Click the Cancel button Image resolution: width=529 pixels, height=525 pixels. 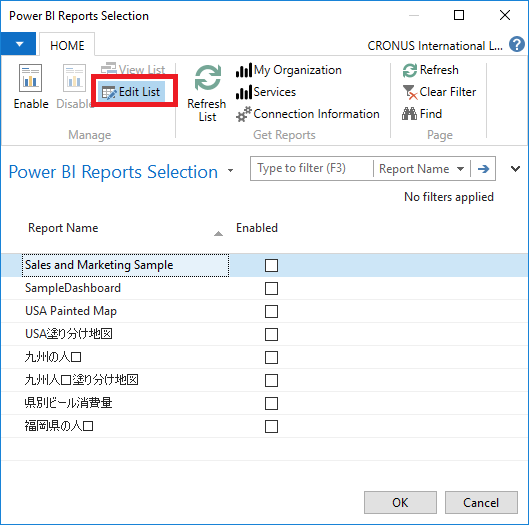click(x=481, y=502)
